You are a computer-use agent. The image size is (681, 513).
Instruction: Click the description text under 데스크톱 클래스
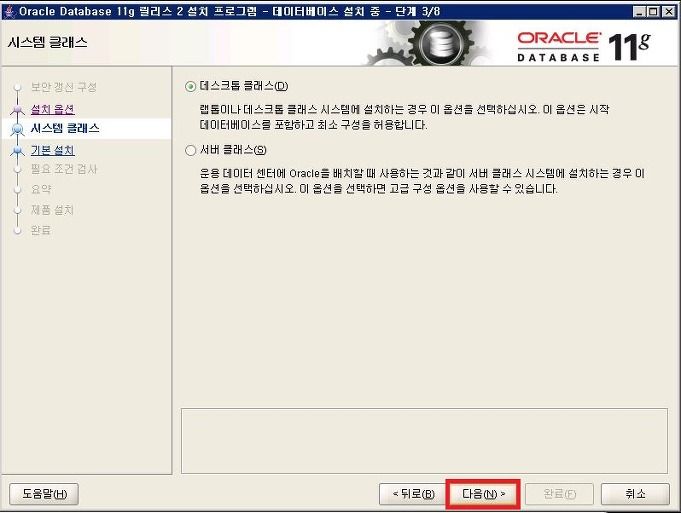[404, 117]
